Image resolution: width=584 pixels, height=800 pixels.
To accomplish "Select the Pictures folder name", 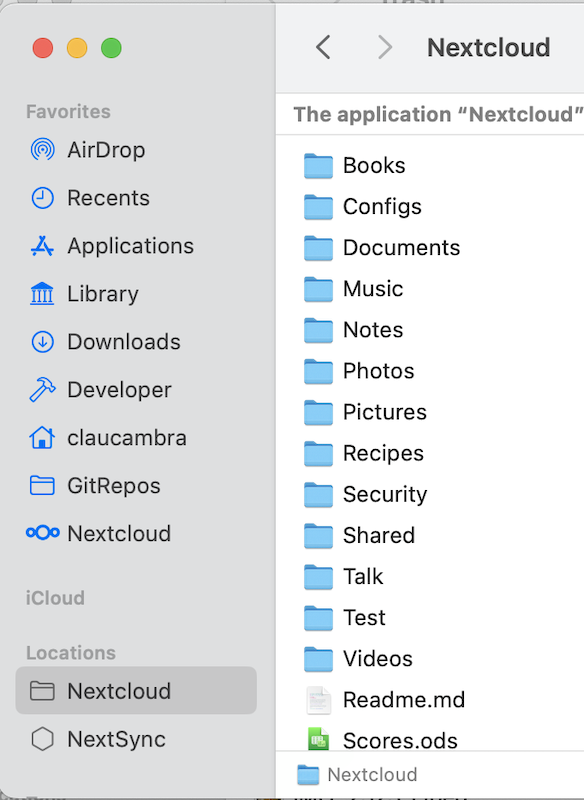I will pos(385,412).
